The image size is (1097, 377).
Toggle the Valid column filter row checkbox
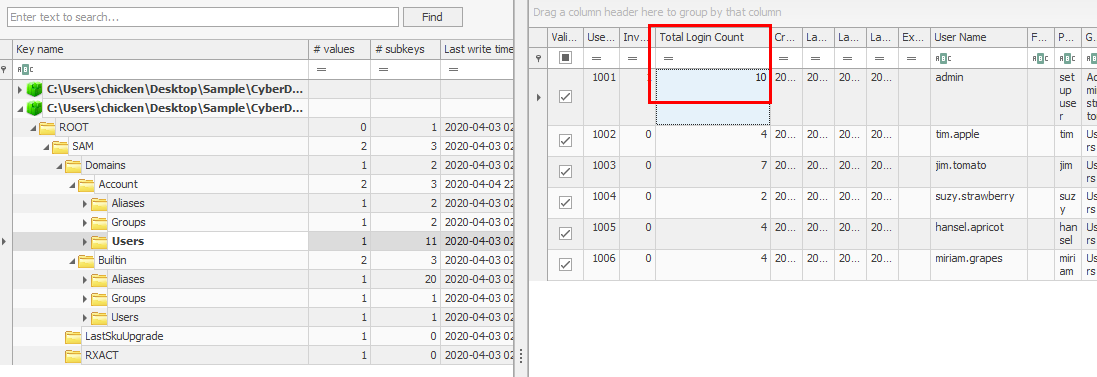click(x=565, y=58)
